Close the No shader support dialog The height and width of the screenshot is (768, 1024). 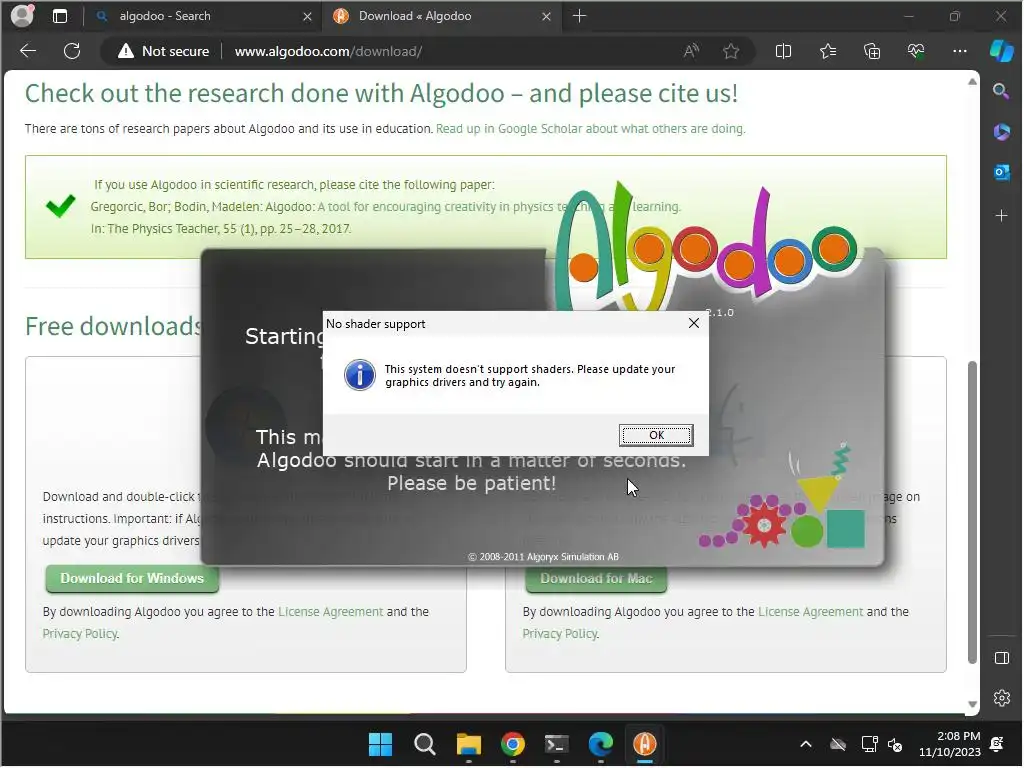pos(694,323)
